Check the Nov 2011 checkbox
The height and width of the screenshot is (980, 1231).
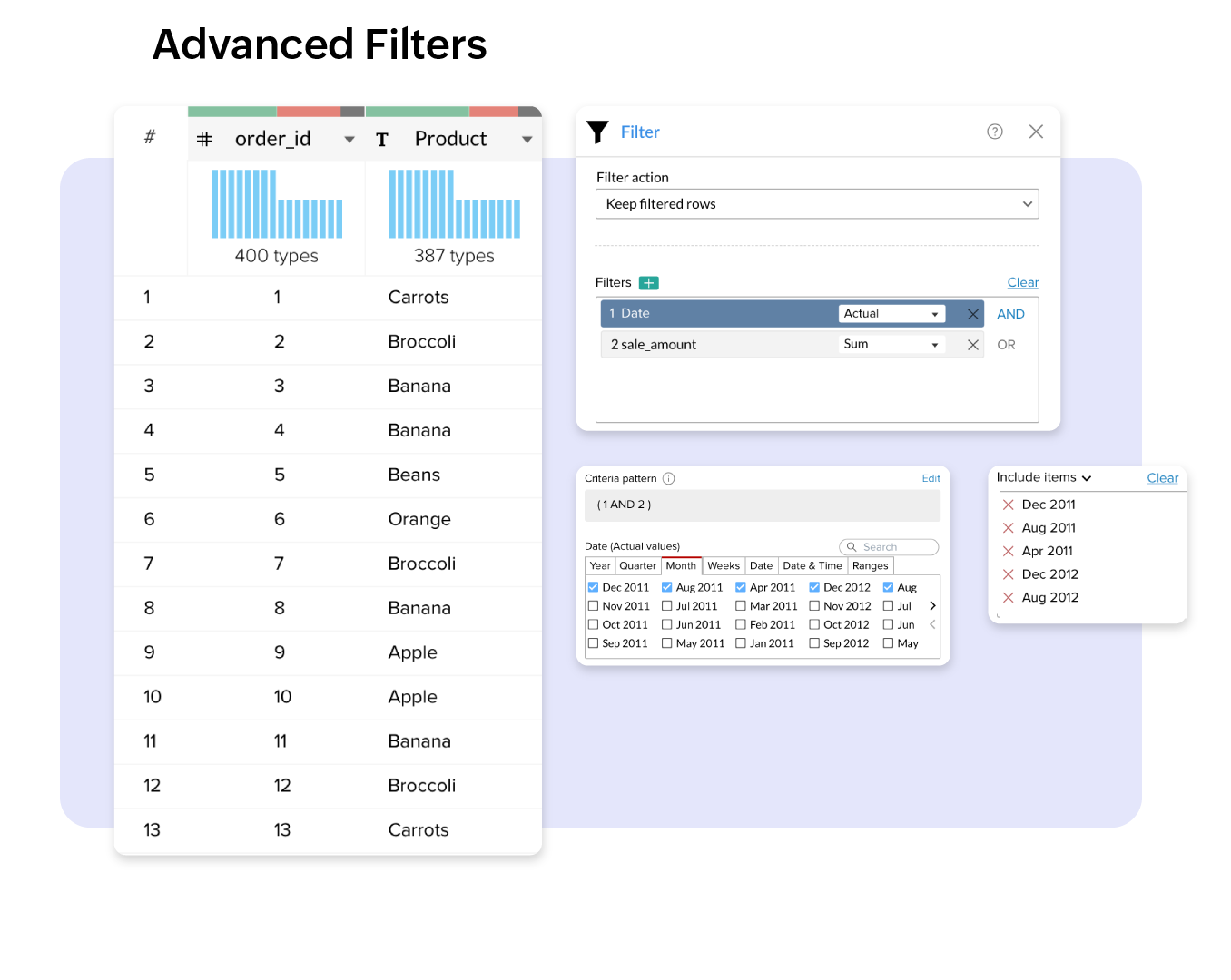click(x=593, y=606)
